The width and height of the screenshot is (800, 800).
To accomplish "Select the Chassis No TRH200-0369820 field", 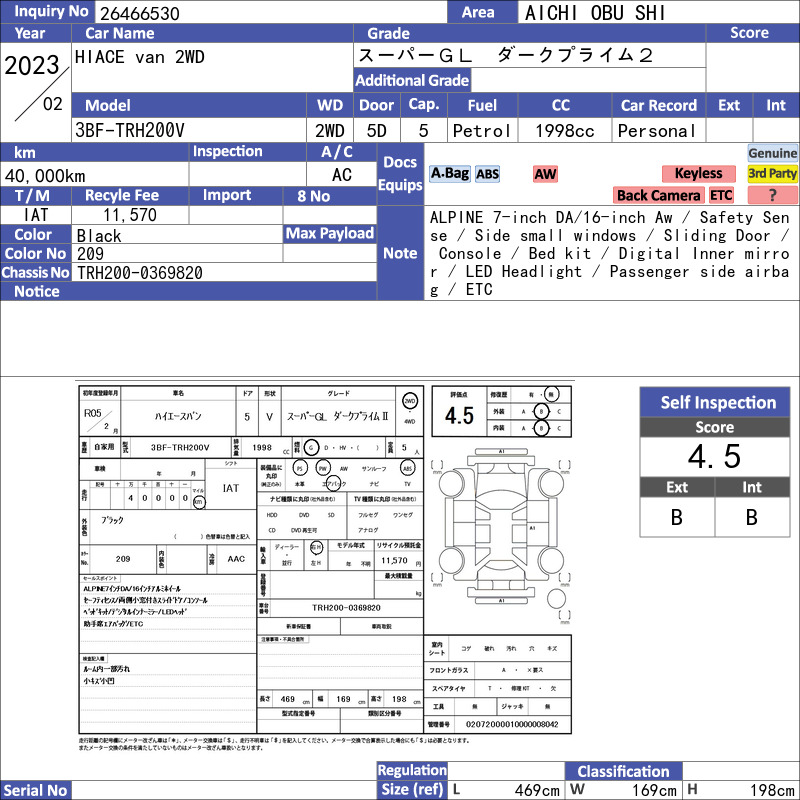I will click(223, 272).
